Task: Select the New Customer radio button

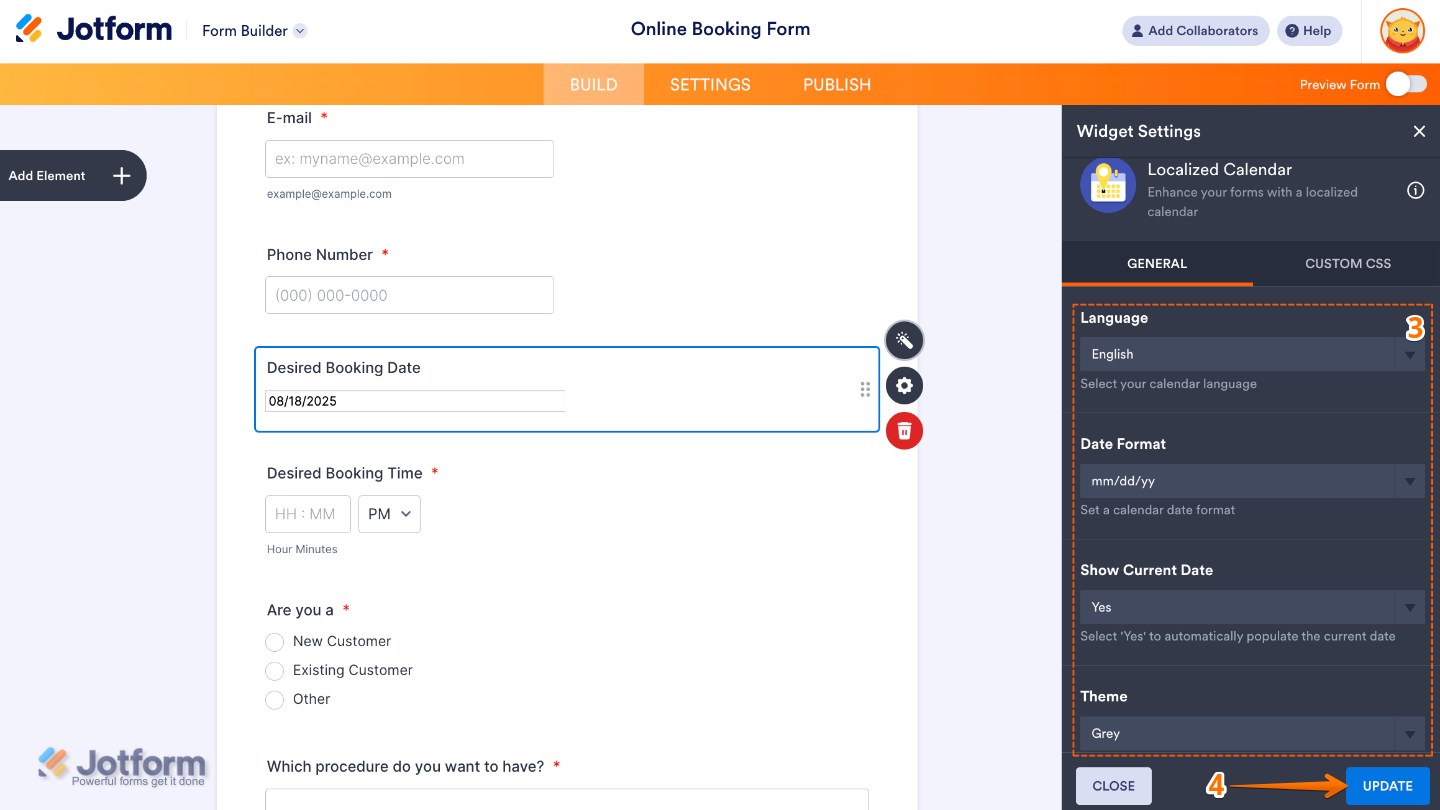Action: pyautogui.click(x=274, y=642)
